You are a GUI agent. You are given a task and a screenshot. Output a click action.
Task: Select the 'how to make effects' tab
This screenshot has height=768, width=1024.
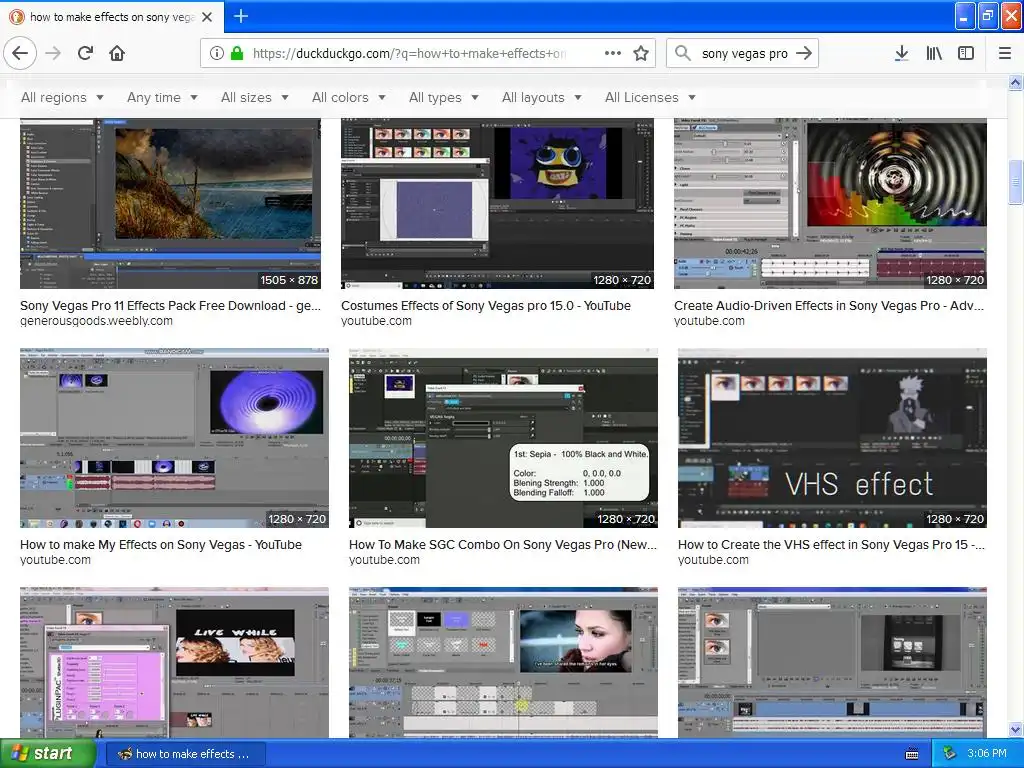coord(112,17)
